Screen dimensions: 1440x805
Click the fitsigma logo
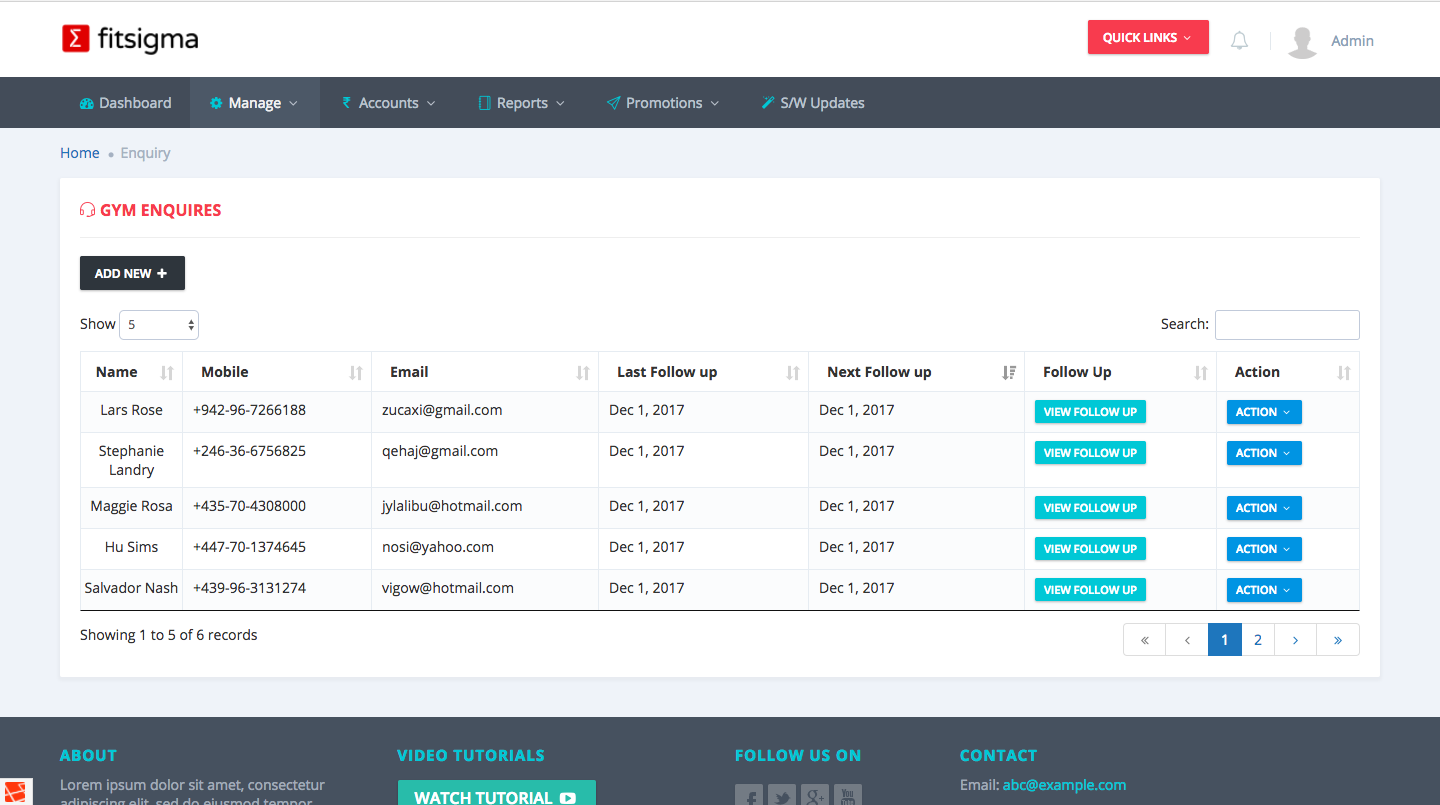click(x=130, y=39)
